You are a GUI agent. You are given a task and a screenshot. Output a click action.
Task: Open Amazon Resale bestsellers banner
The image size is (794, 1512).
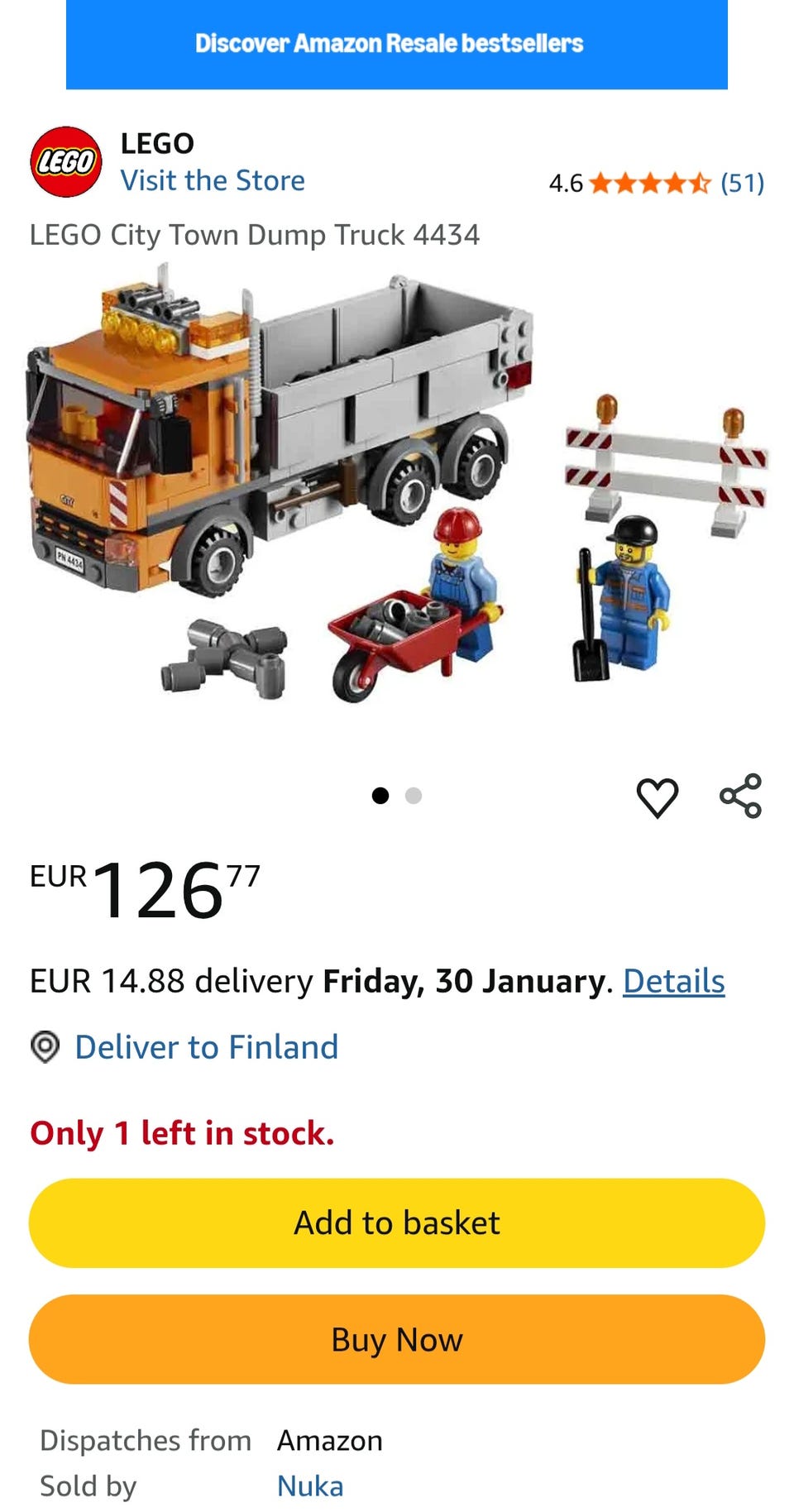(397, 45)
